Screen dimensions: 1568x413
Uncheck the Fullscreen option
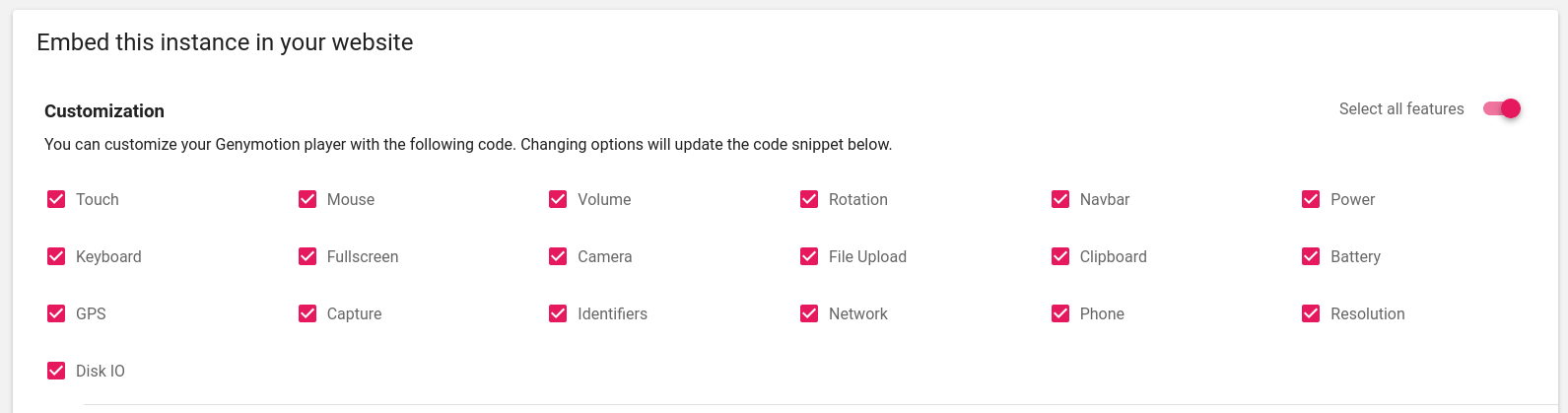coord(307,256)
